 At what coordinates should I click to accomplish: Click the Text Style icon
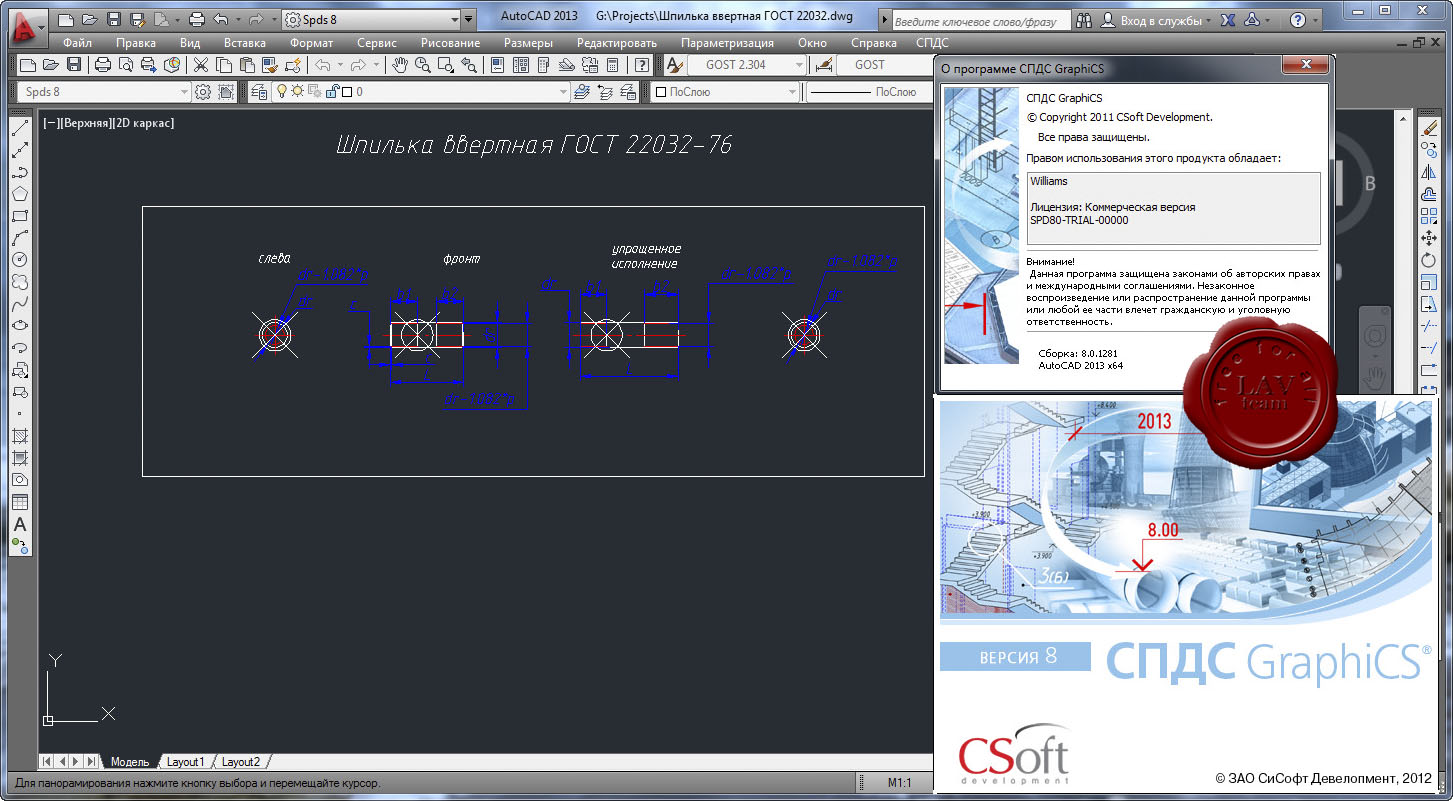point(674,65)
